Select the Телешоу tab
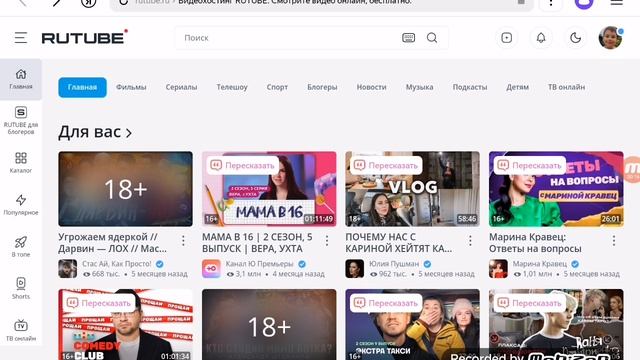This screenshot has width=640, height=360. (232, 87)
